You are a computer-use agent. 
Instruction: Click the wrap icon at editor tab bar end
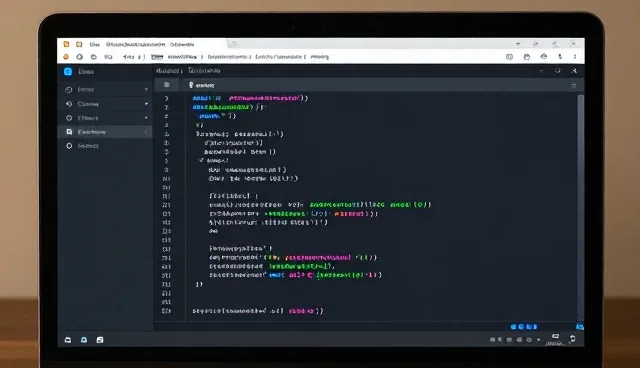573,85
